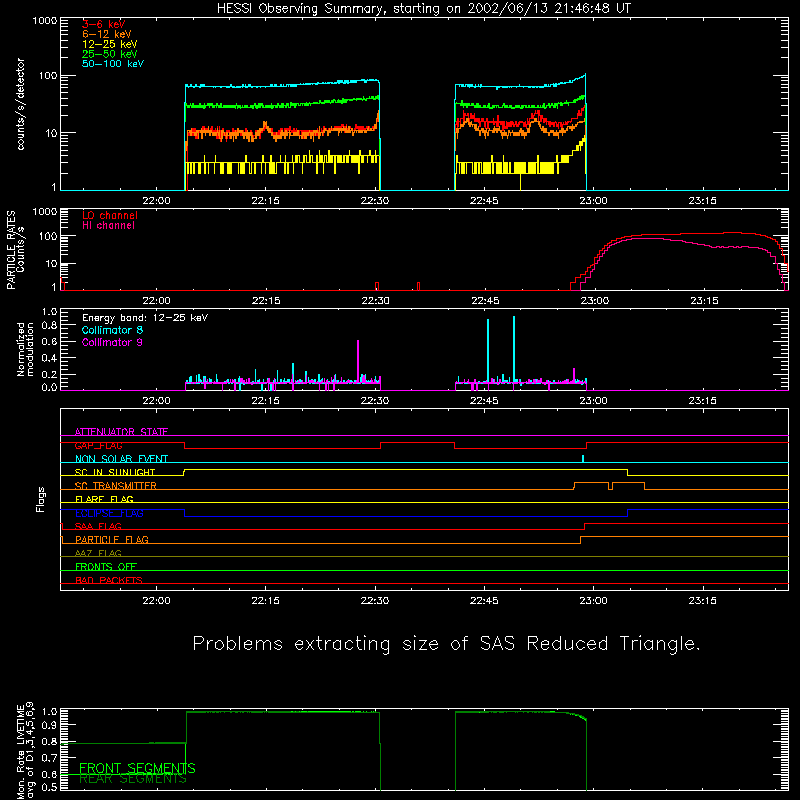Click the SAA_FLAG label
The image size is (800, 800).
point(98,526)
